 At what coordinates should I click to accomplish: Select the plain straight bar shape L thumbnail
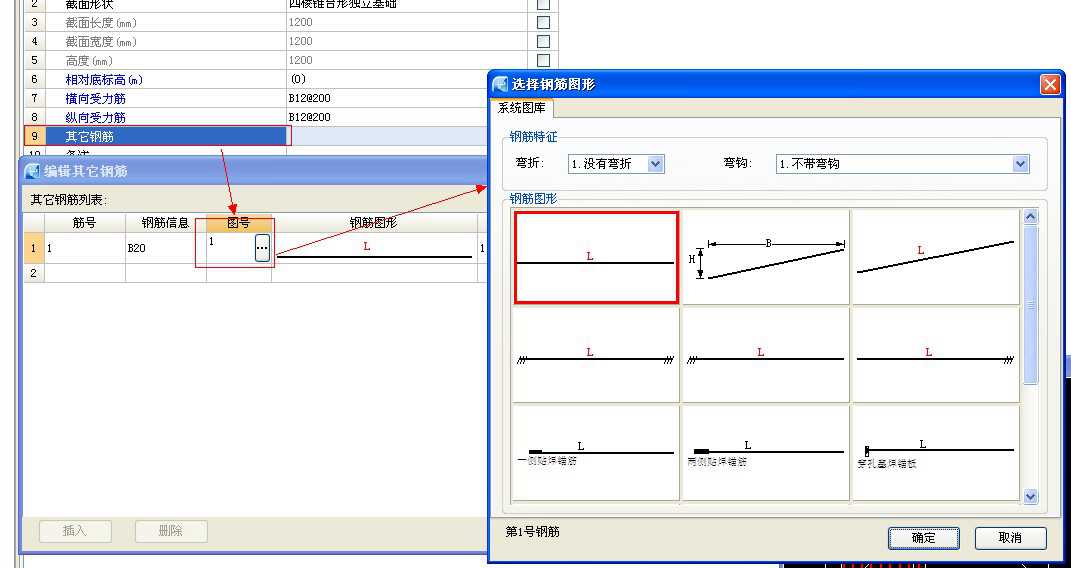pos(596,257)
